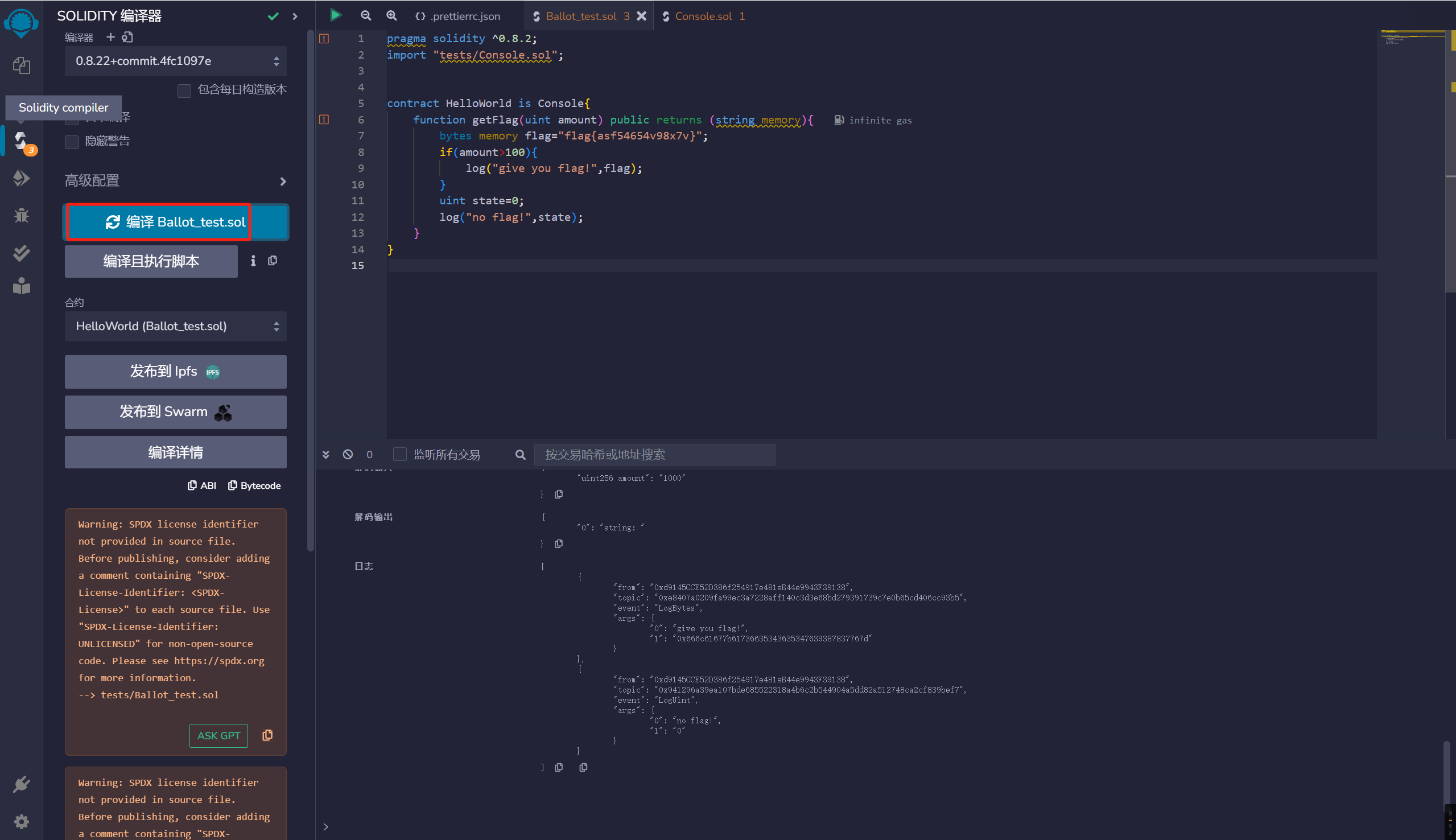Collapse the compiler side panel chevron
This screenshot has width=1456, height=840.
click(x=295, y=16)
